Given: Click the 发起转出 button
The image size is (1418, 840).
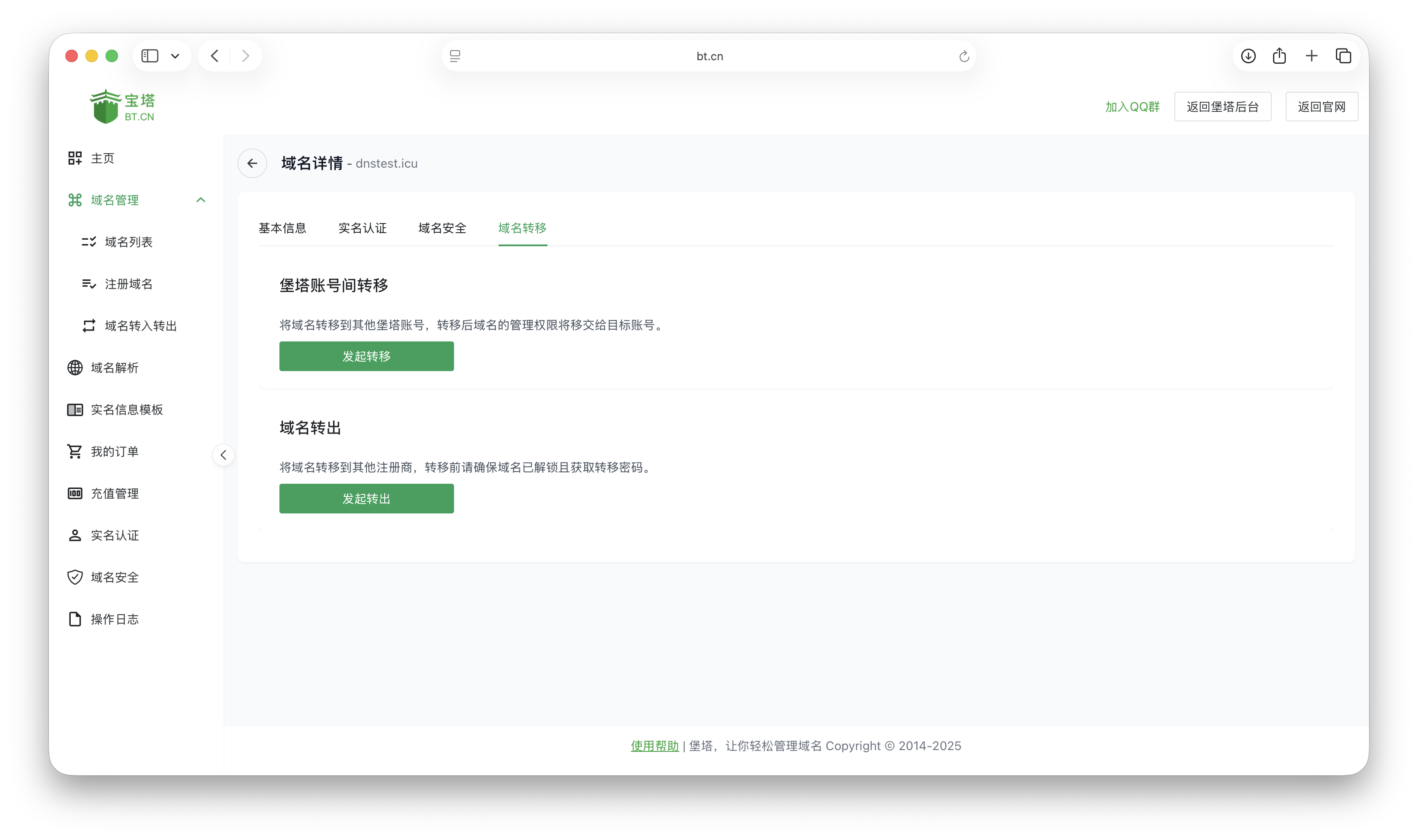Looking at the screenshot, I should [x=366, y=499].
